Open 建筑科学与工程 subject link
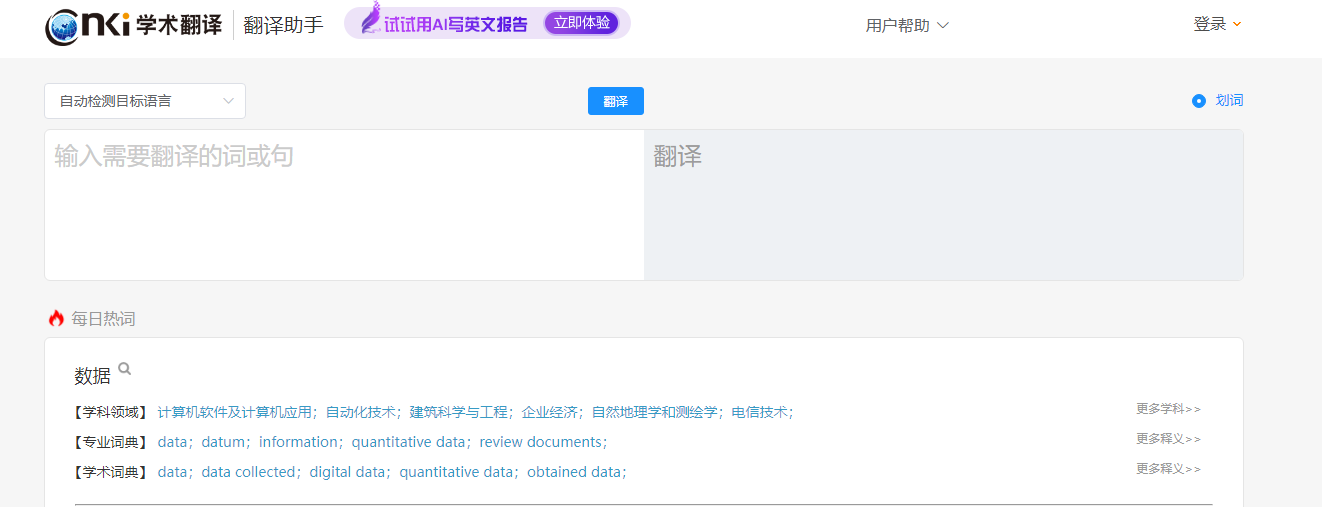 click(459, 412)
